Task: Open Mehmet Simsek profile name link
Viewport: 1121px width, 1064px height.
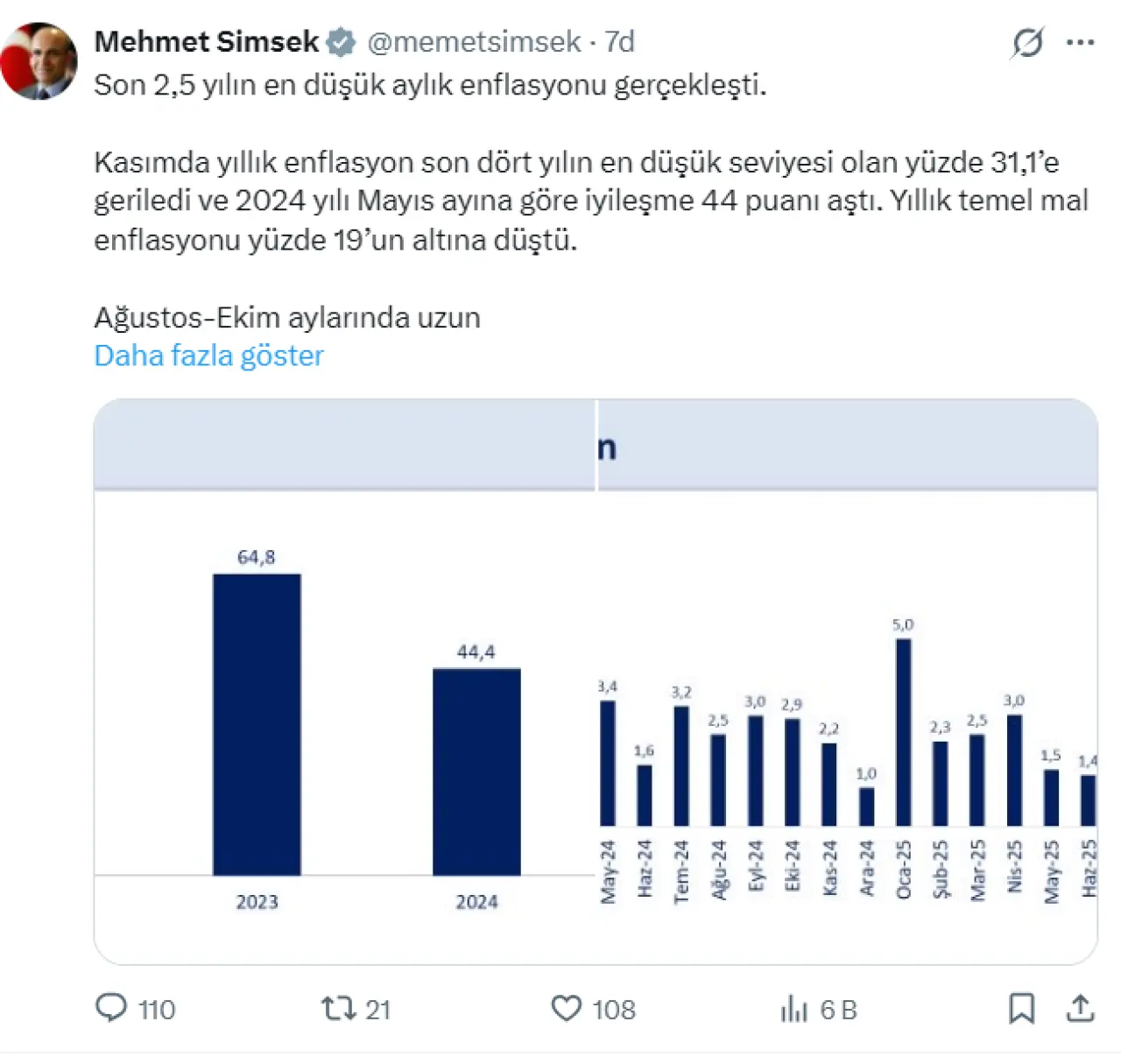Action: [x=207, y=41]
